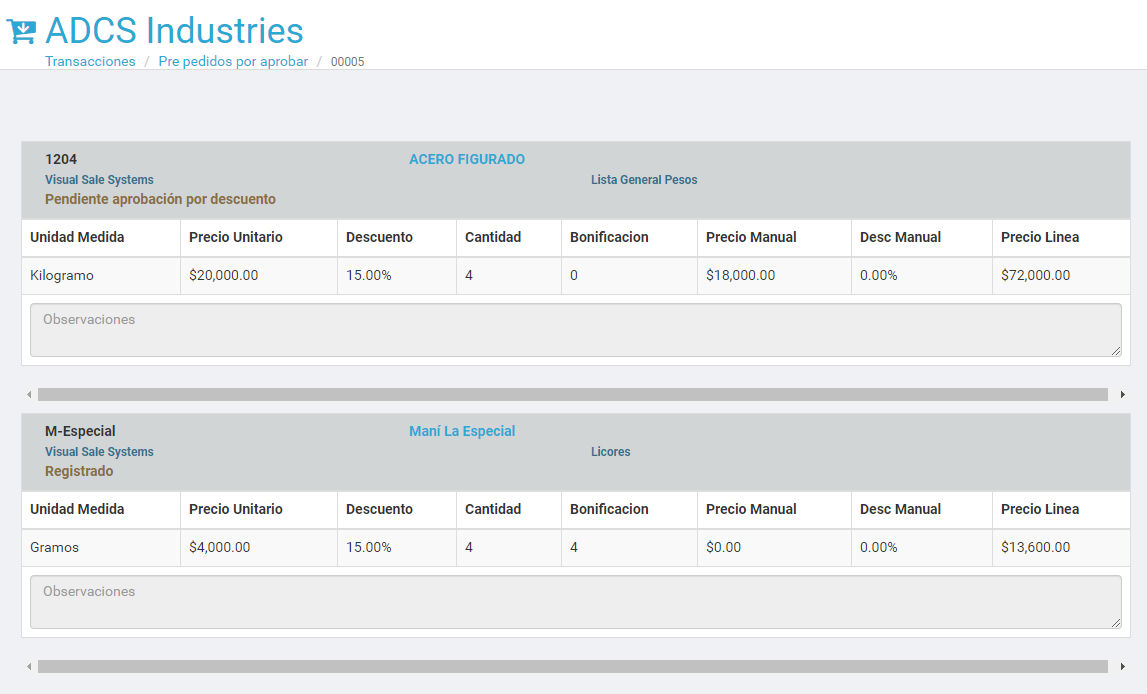Screen dimensions: 1147x694
Task: Click Visual Sale Systems under M-Especial
Action: point(99,452)
